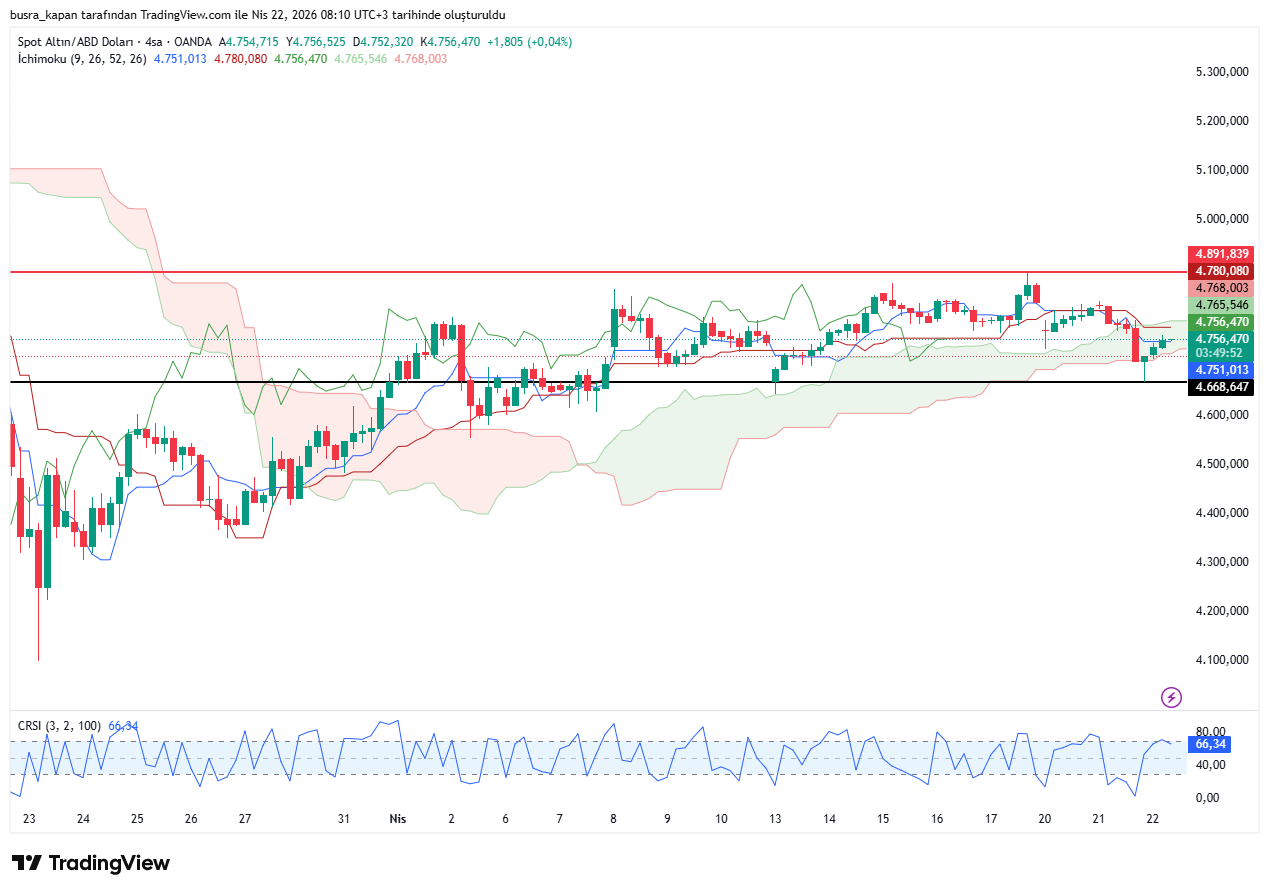The image size is (1269, 893).
Task: Click the Nis month label on time axis
Action: [397, 818]
